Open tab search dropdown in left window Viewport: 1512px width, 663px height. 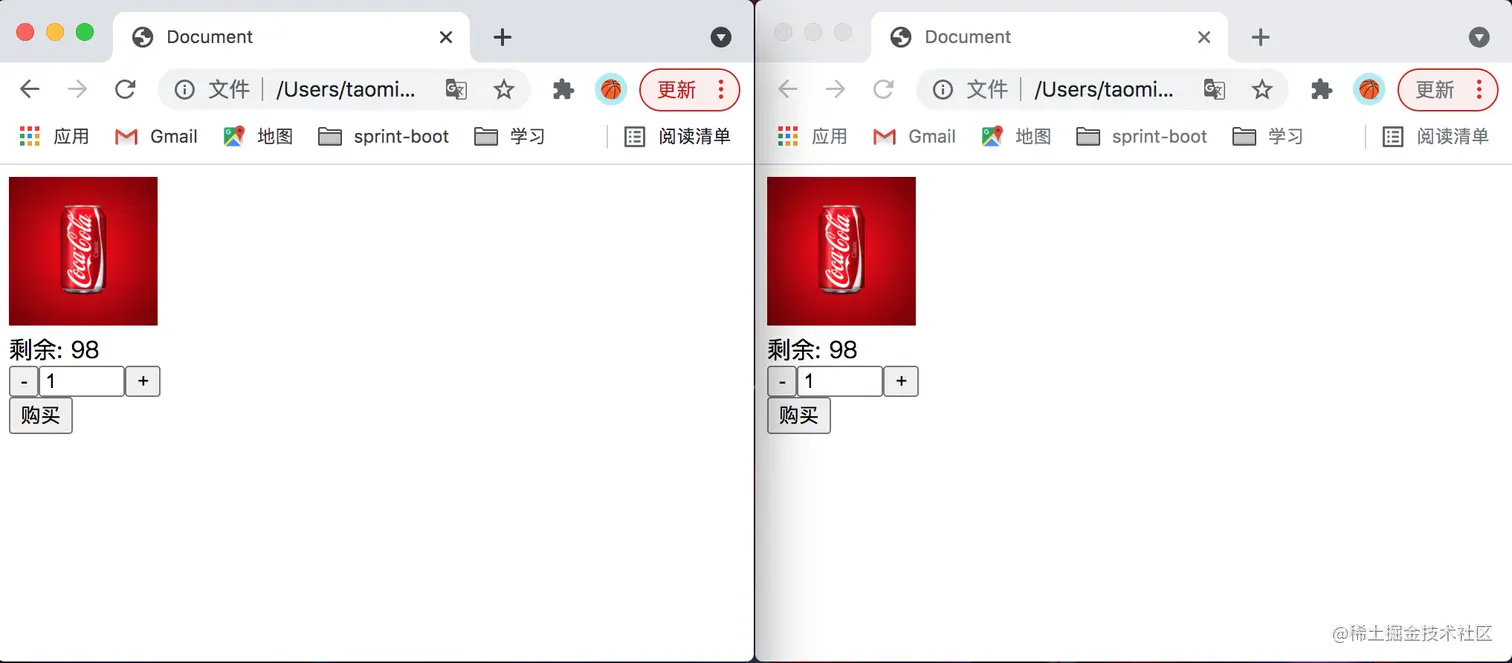pyautogui.click(x=721, y=37)
